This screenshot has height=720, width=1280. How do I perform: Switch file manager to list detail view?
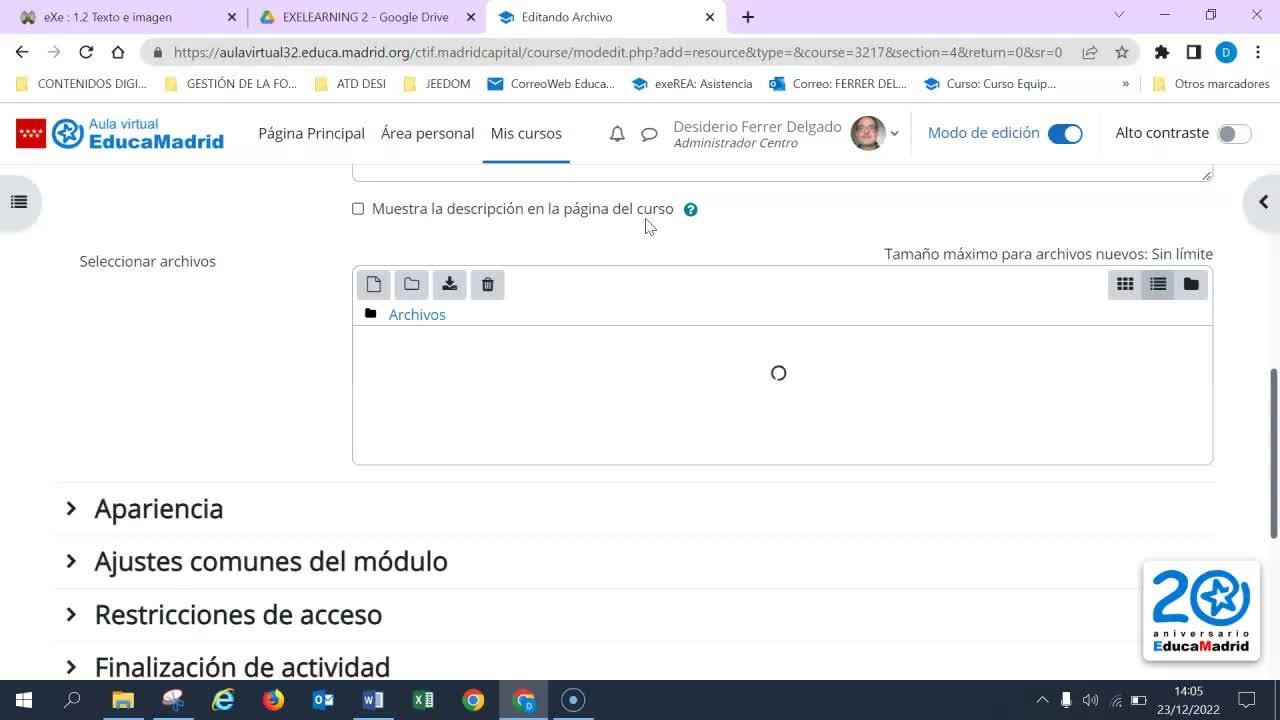pos(1158,285)
